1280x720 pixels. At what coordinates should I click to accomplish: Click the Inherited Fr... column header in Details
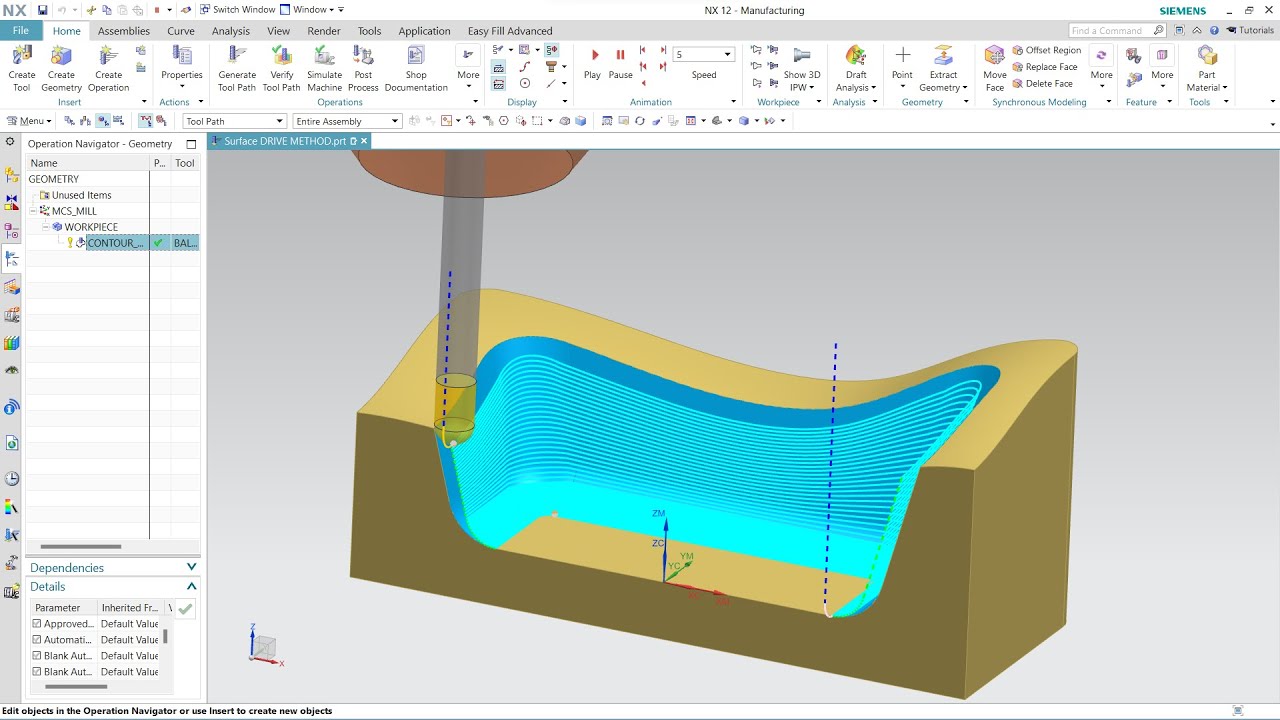[131, 607]
